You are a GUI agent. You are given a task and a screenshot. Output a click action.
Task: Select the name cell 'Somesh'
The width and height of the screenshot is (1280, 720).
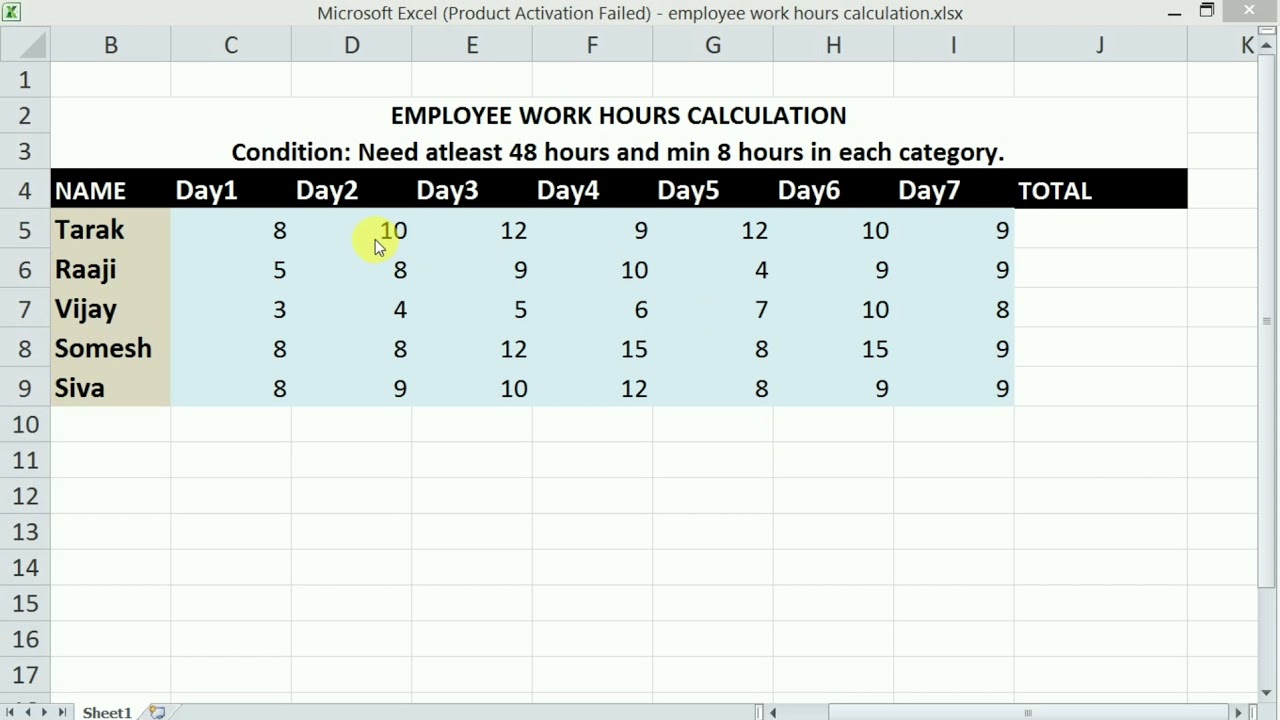pyautogui.click(x=110, y=348)
